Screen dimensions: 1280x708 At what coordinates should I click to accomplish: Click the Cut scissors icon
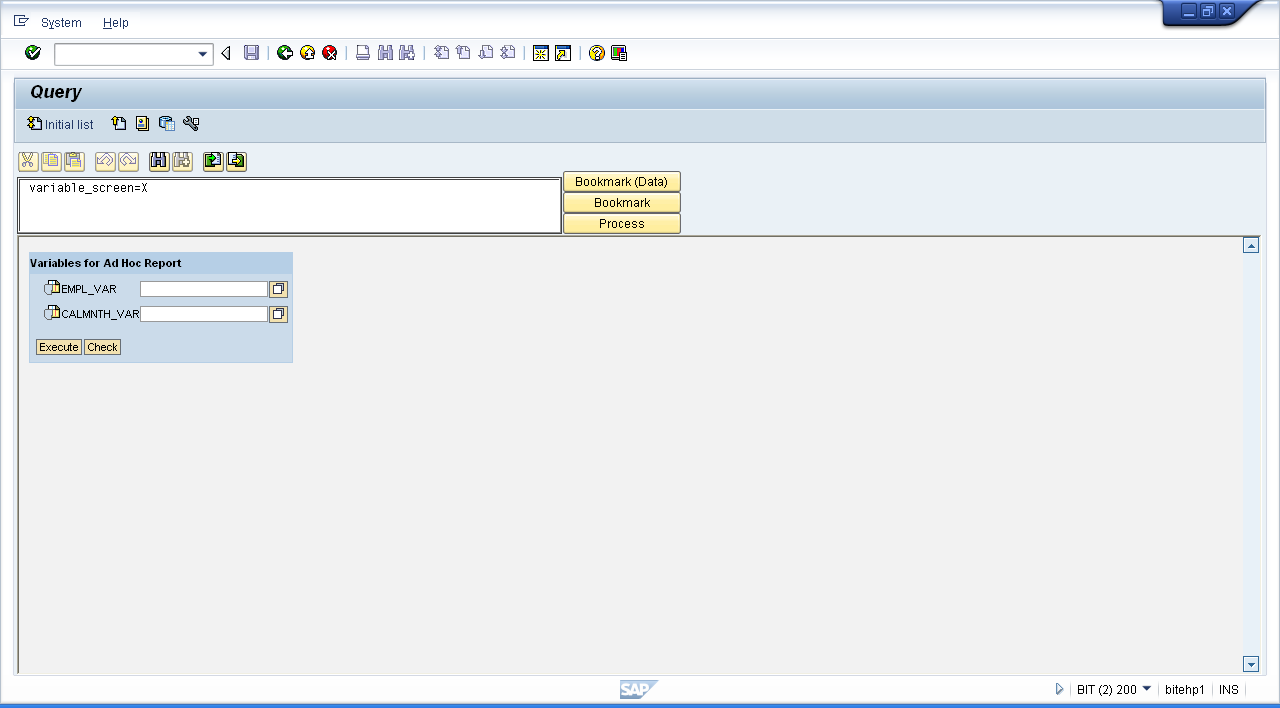click(28, 161)
